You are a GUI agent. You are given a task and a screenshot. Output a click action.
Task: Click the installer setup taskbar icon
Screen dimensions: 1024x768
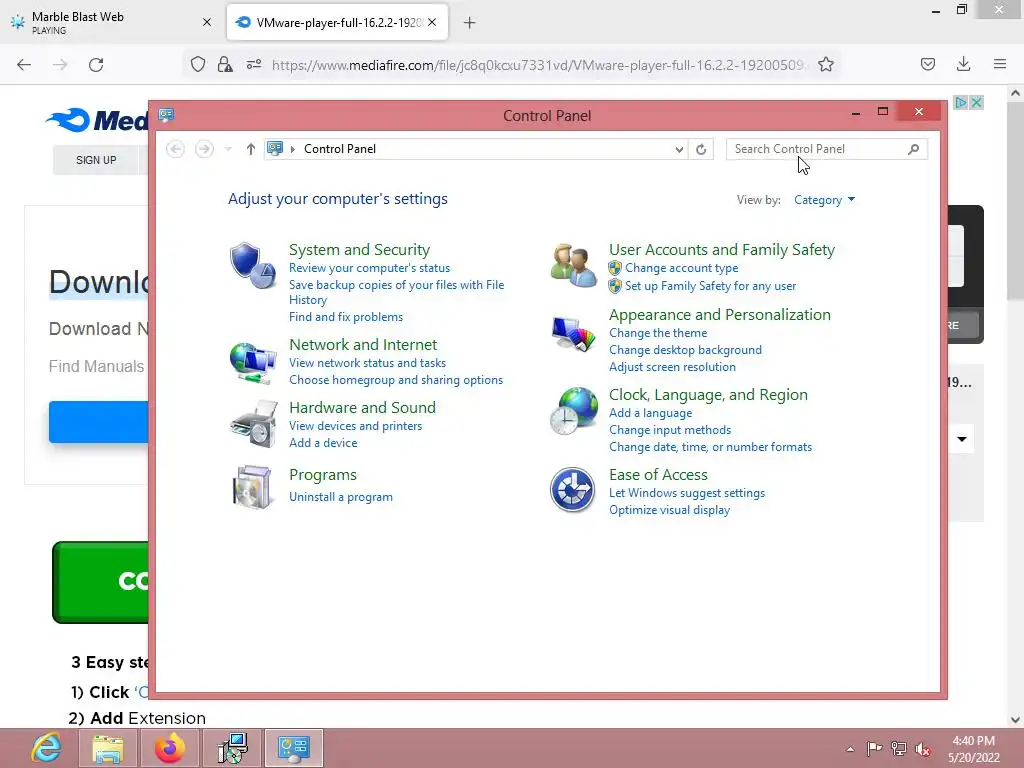coord(232,748)
